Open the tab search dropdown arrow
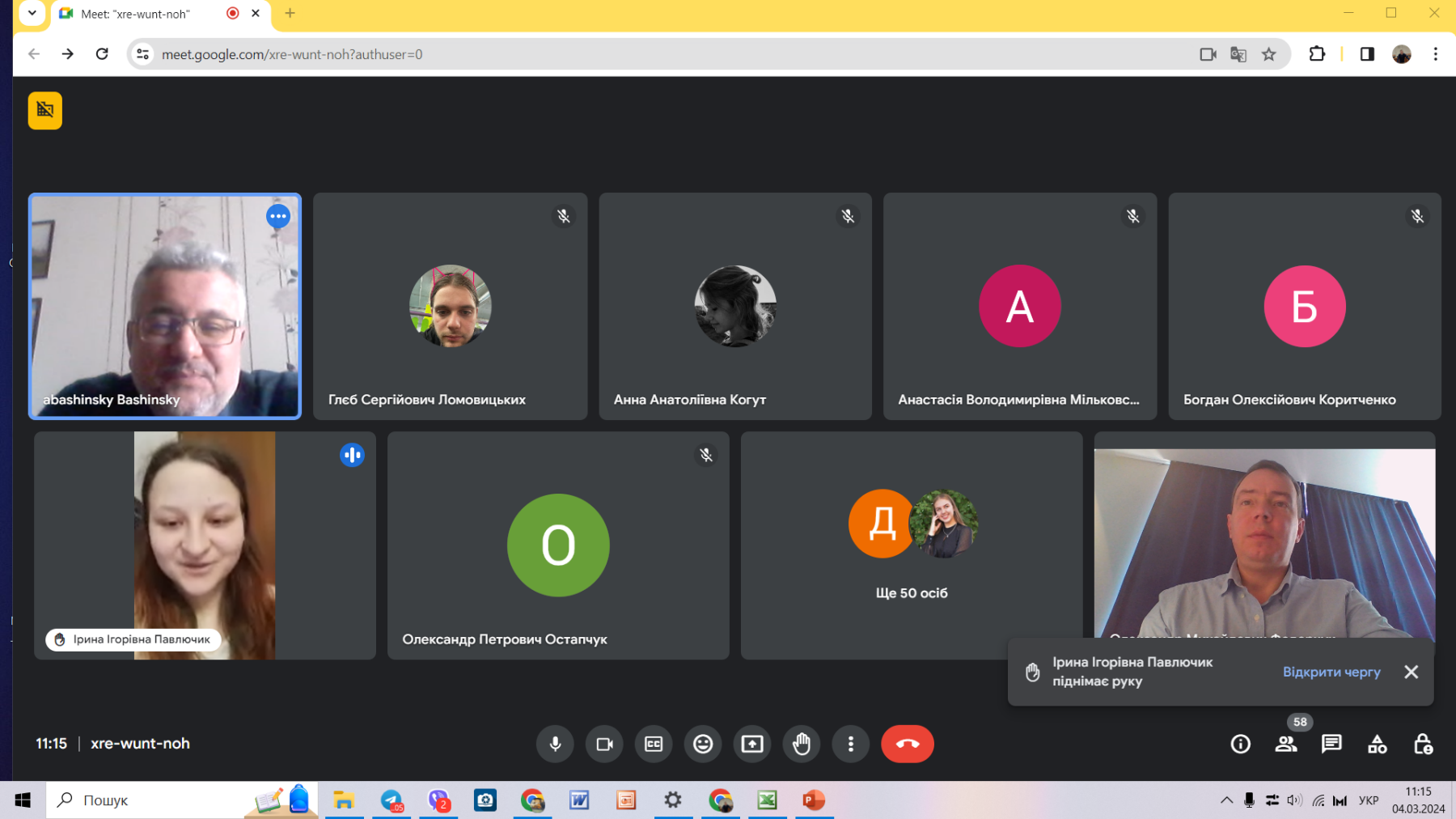 (32, 13)
